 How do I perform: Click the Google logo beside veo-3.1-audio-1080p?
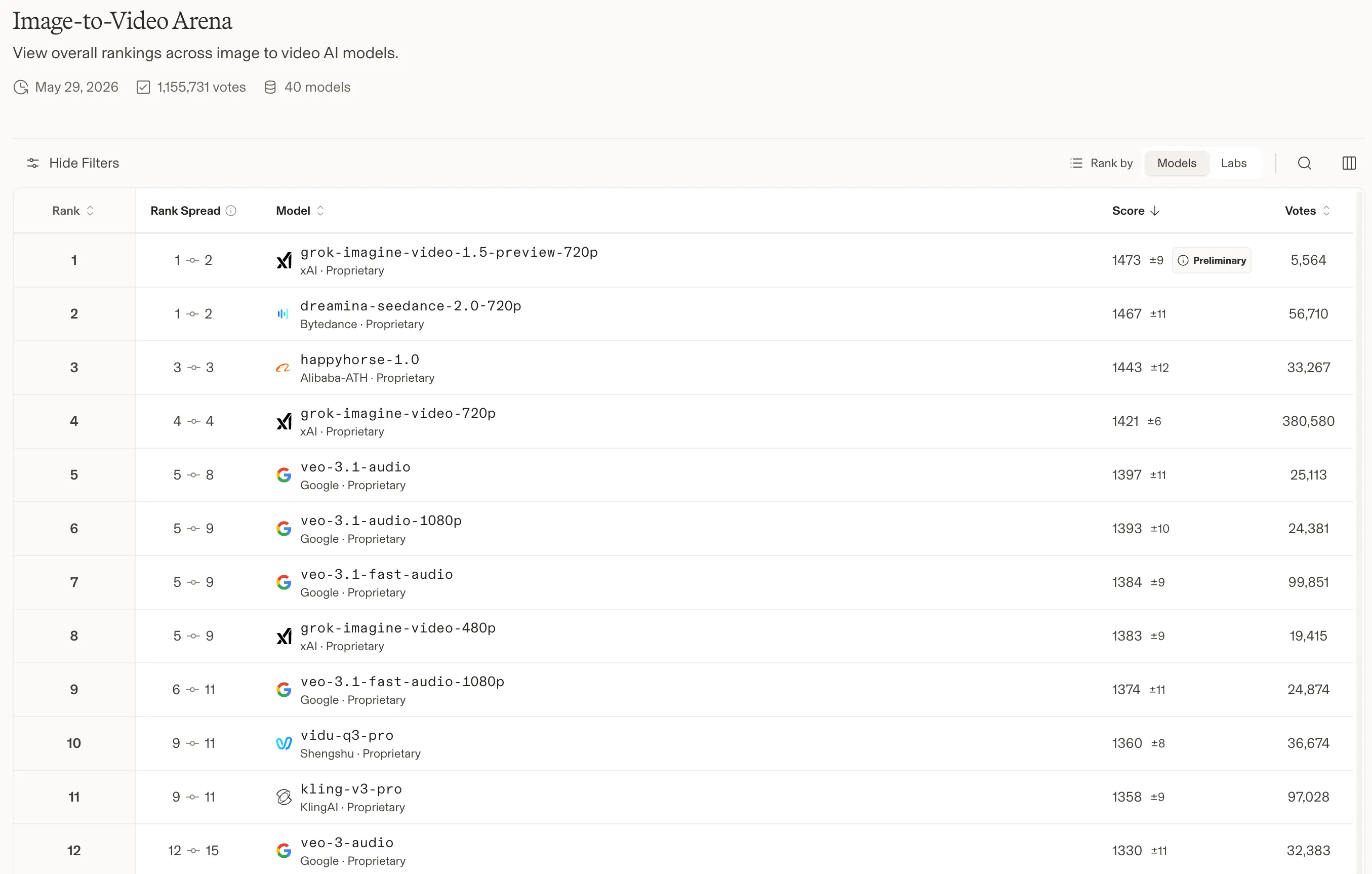(284, 529)
